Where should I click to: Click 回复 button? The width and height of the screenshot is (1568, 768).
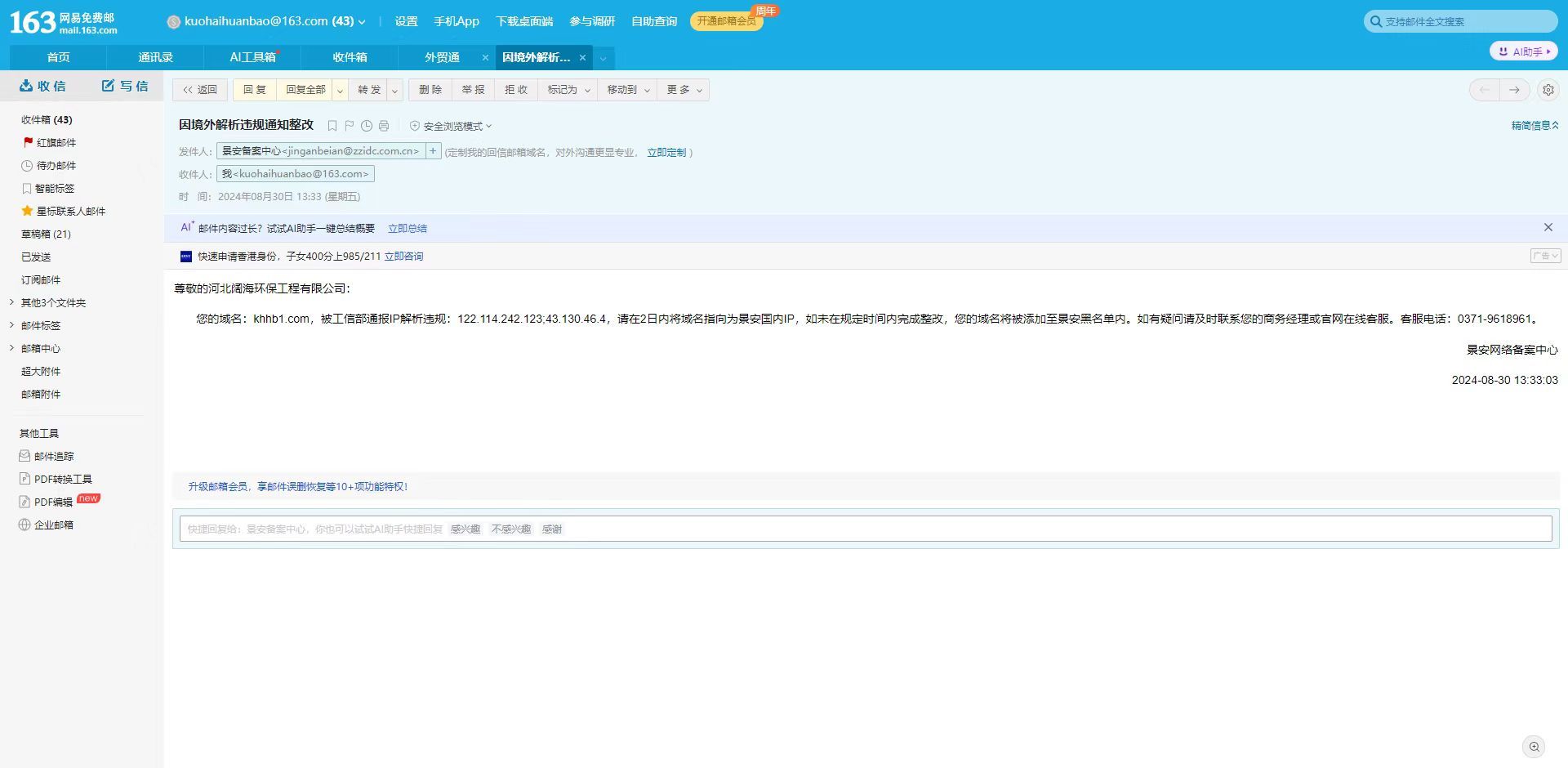[x=255, y=90]
